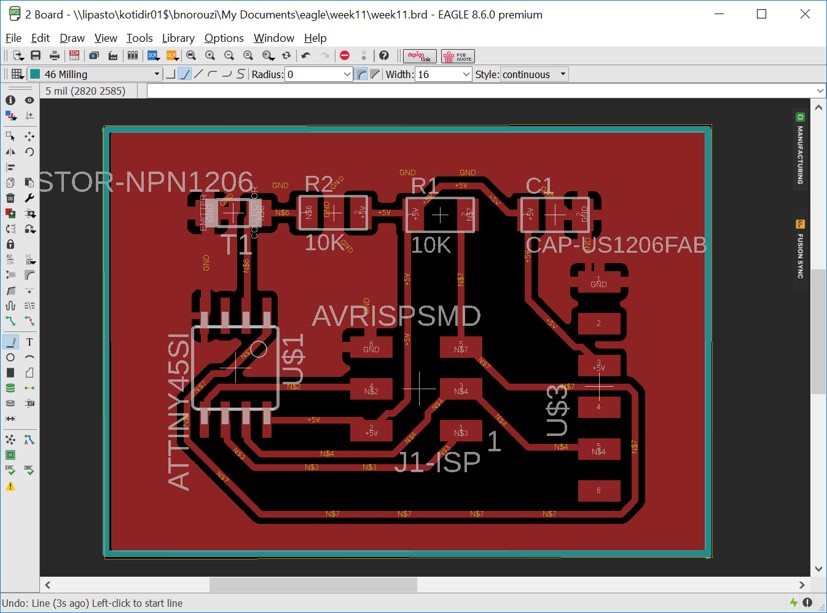Open the Tools menu
This screenshot has width=827, height=613.
coord(139,38)
